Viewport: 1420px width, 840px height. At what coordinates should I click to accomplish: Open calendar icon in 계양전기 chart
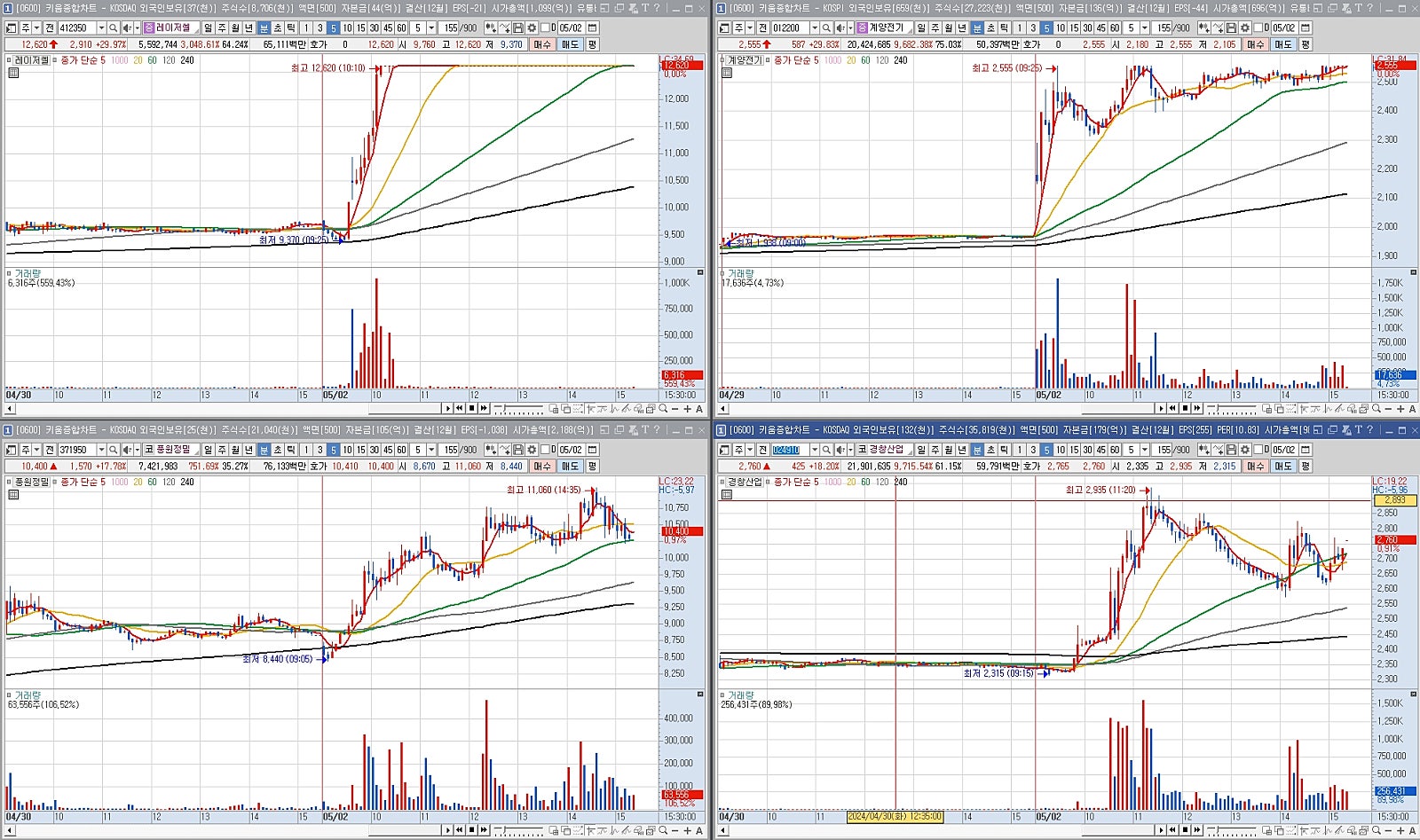pos(1305,27)
